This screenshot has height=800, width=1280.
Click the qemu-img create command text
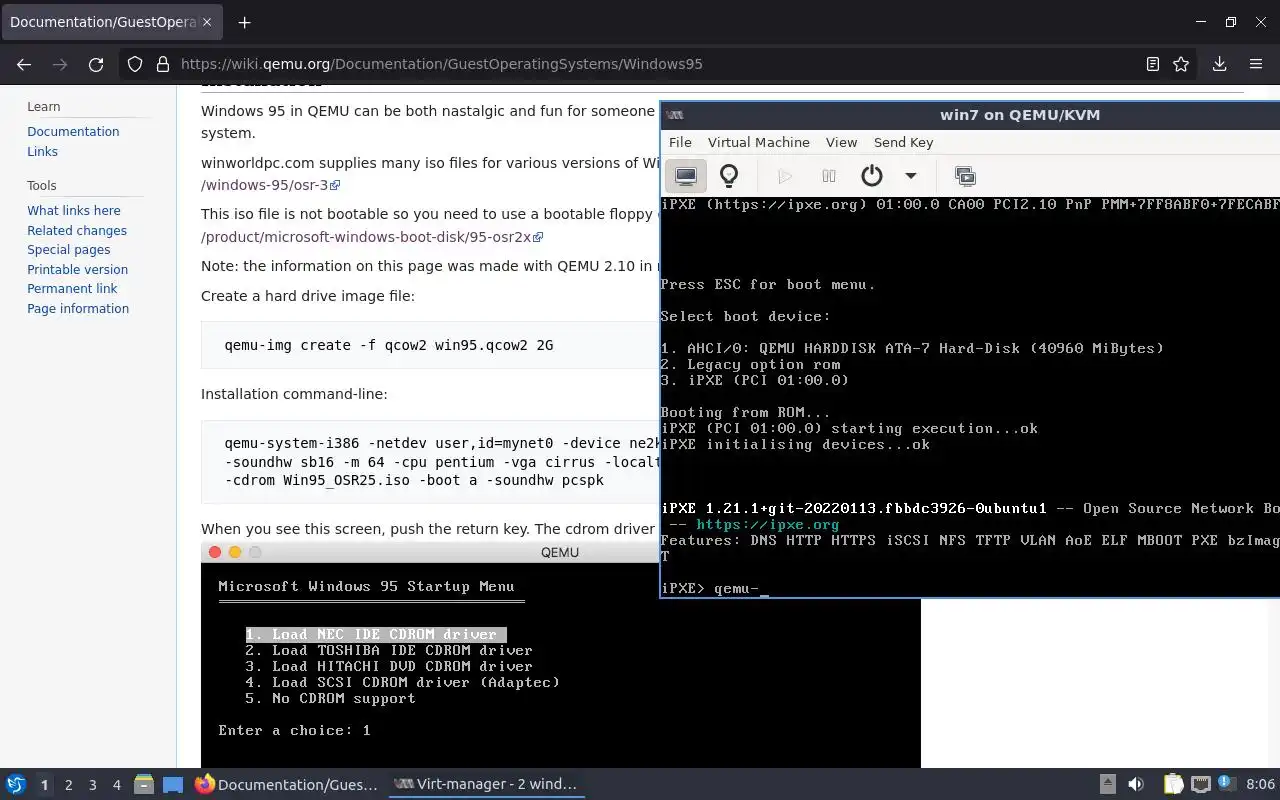(389, 345)
